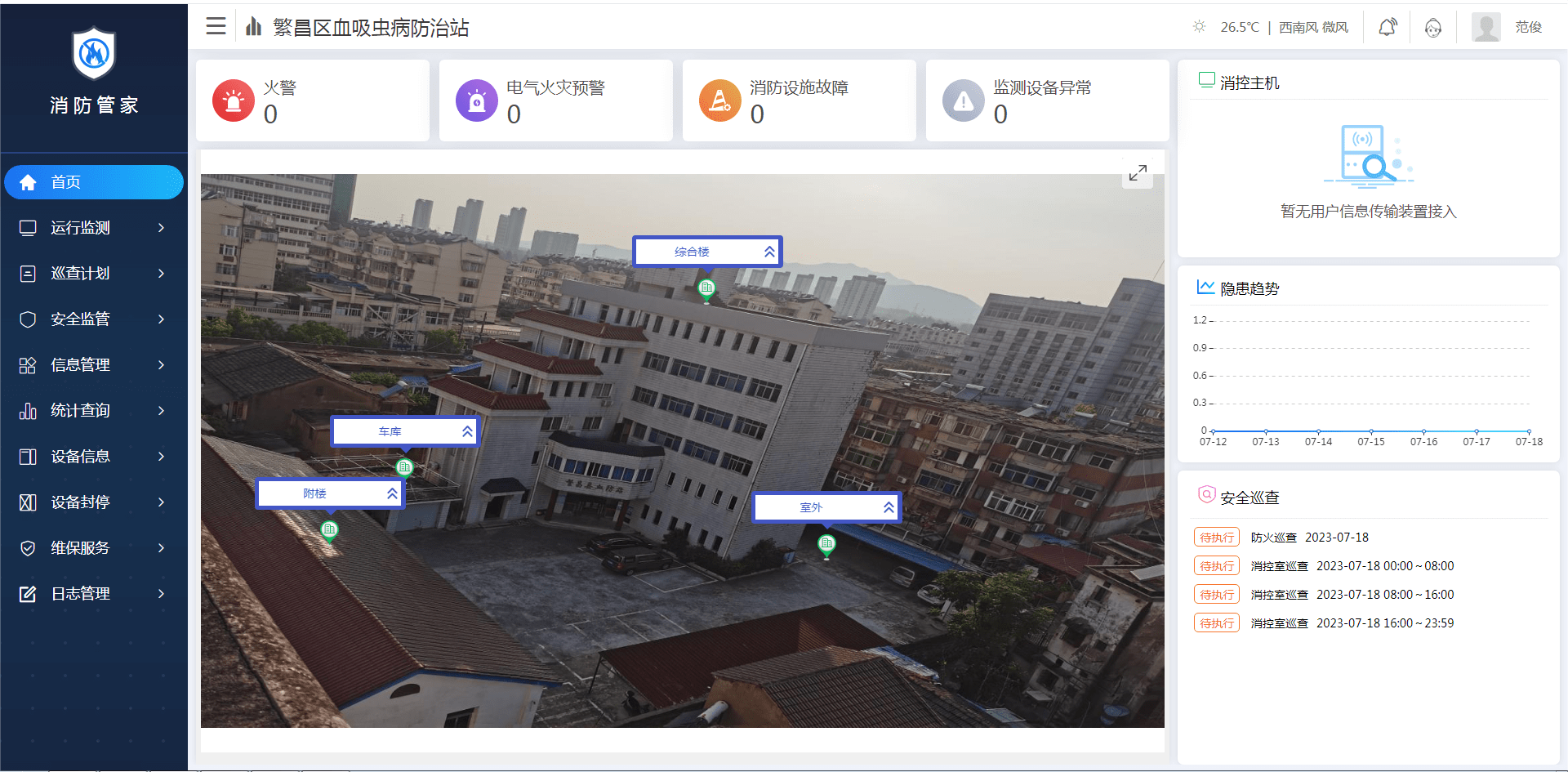
Task: Collapse the 车库 map label
Action: point(467,431)
